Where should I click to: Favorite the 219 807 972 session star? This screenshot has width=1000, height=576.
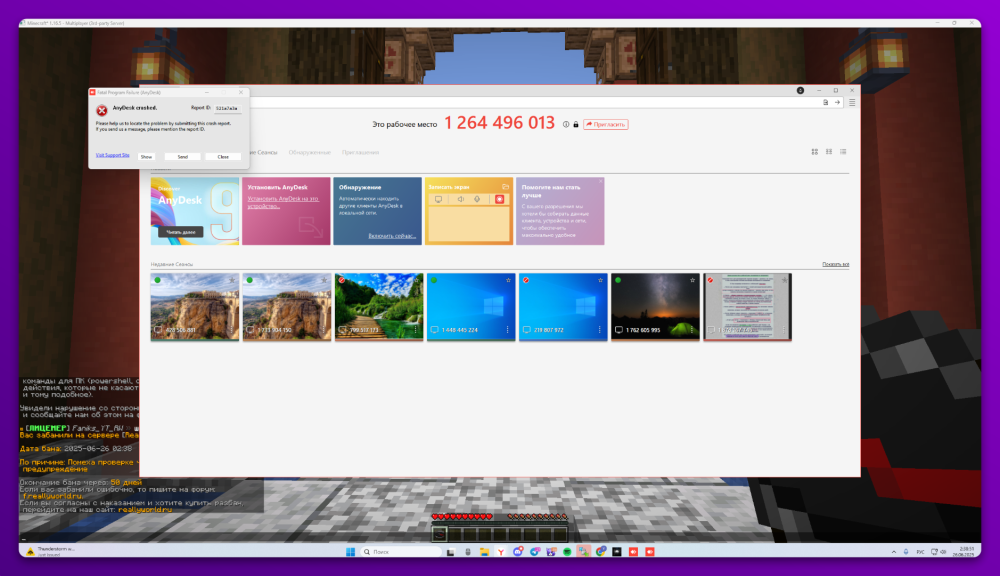tap(600, 280)
